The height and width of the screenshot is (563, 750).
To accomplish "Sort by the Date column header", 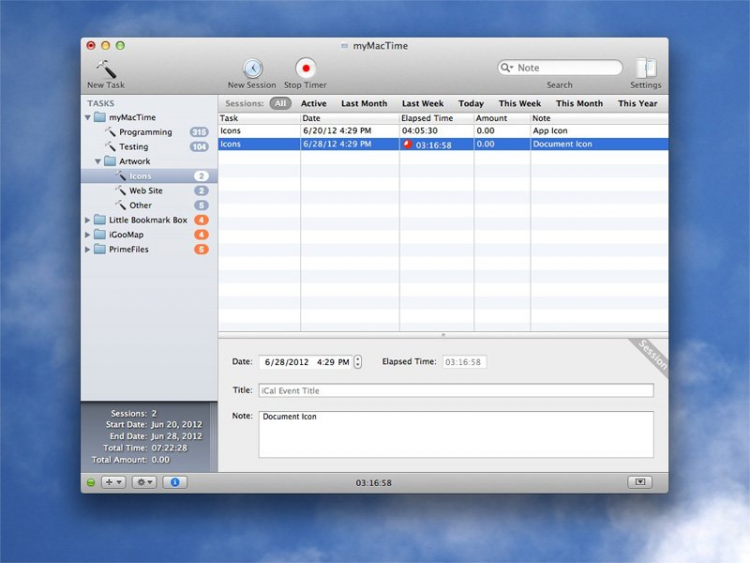I will pyautogui.click(x=350, y=118).
